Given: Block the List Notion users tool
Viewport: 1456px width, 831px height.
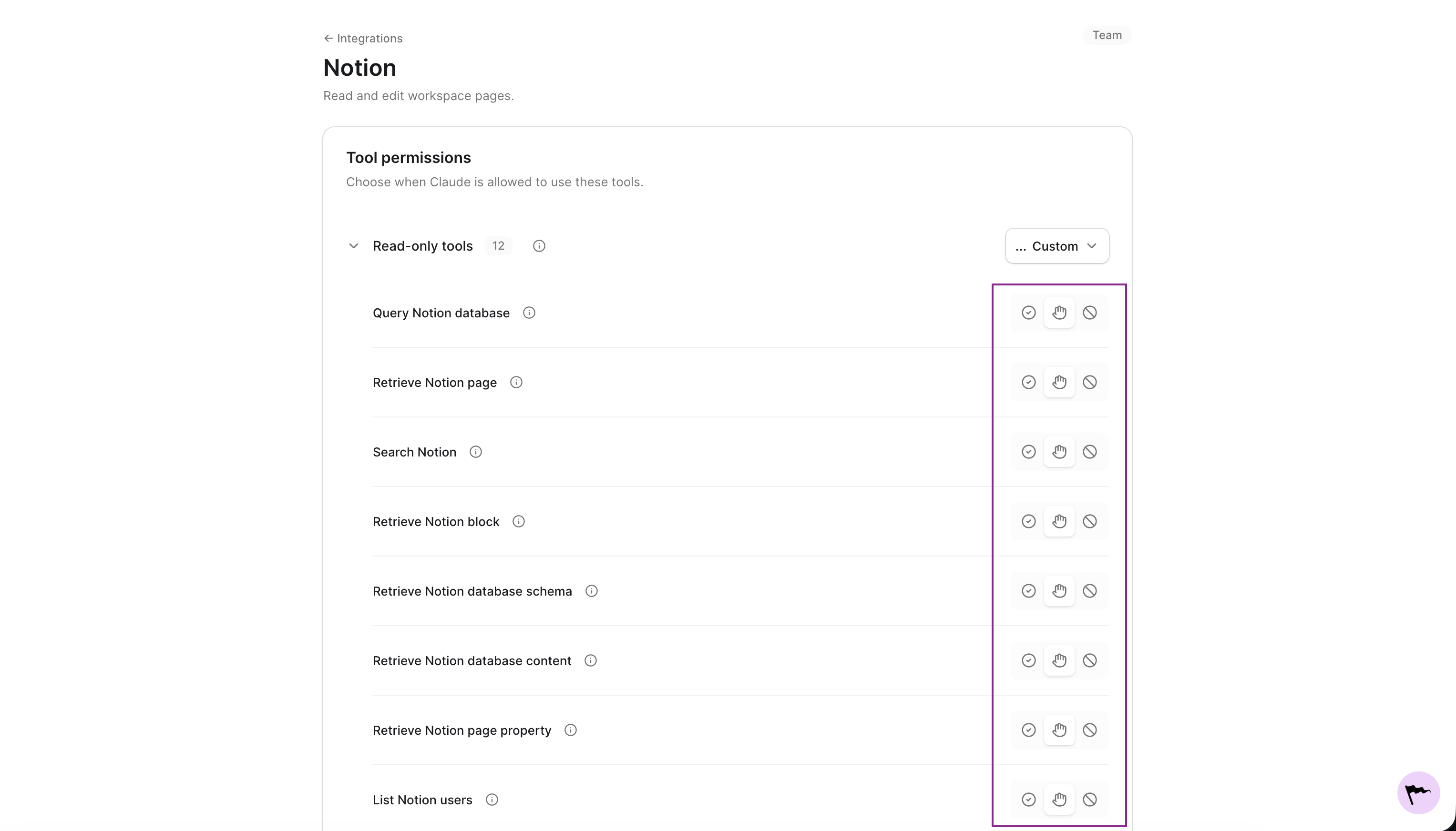Looking at the screenshot, I should click(1090, 800).
